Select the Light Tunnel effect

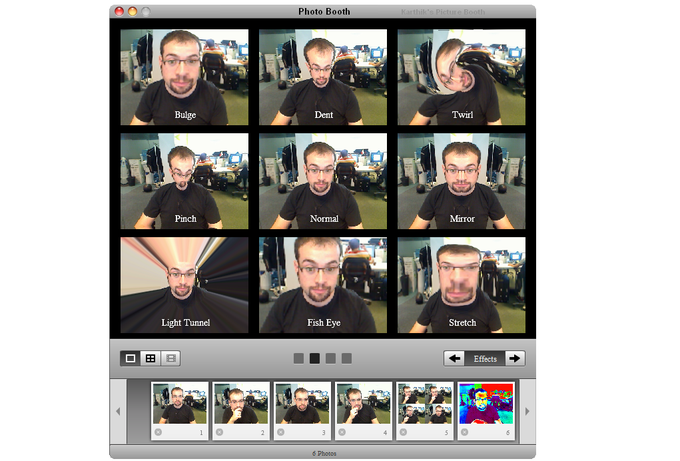coord(185,285)
